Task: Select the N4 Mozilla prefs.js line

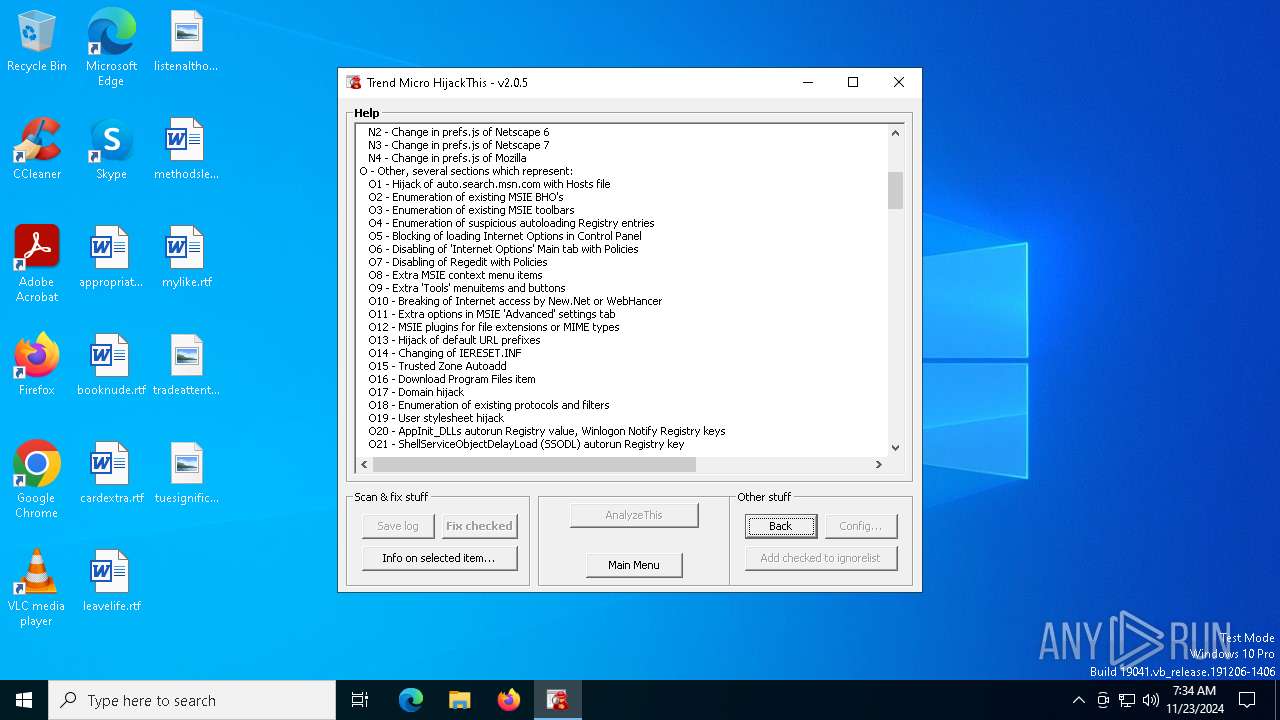Action: [x=447, y=158]
